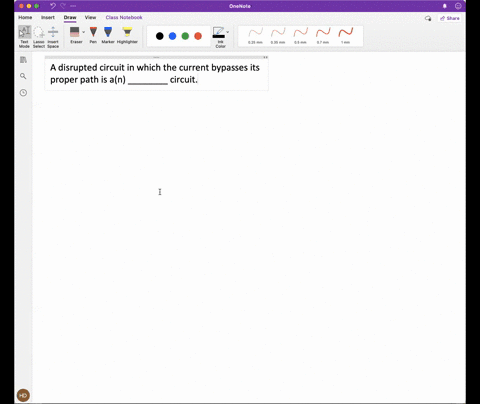Open the more options ellipsis in title bar
480x404 pixels.
coord(73,6)
